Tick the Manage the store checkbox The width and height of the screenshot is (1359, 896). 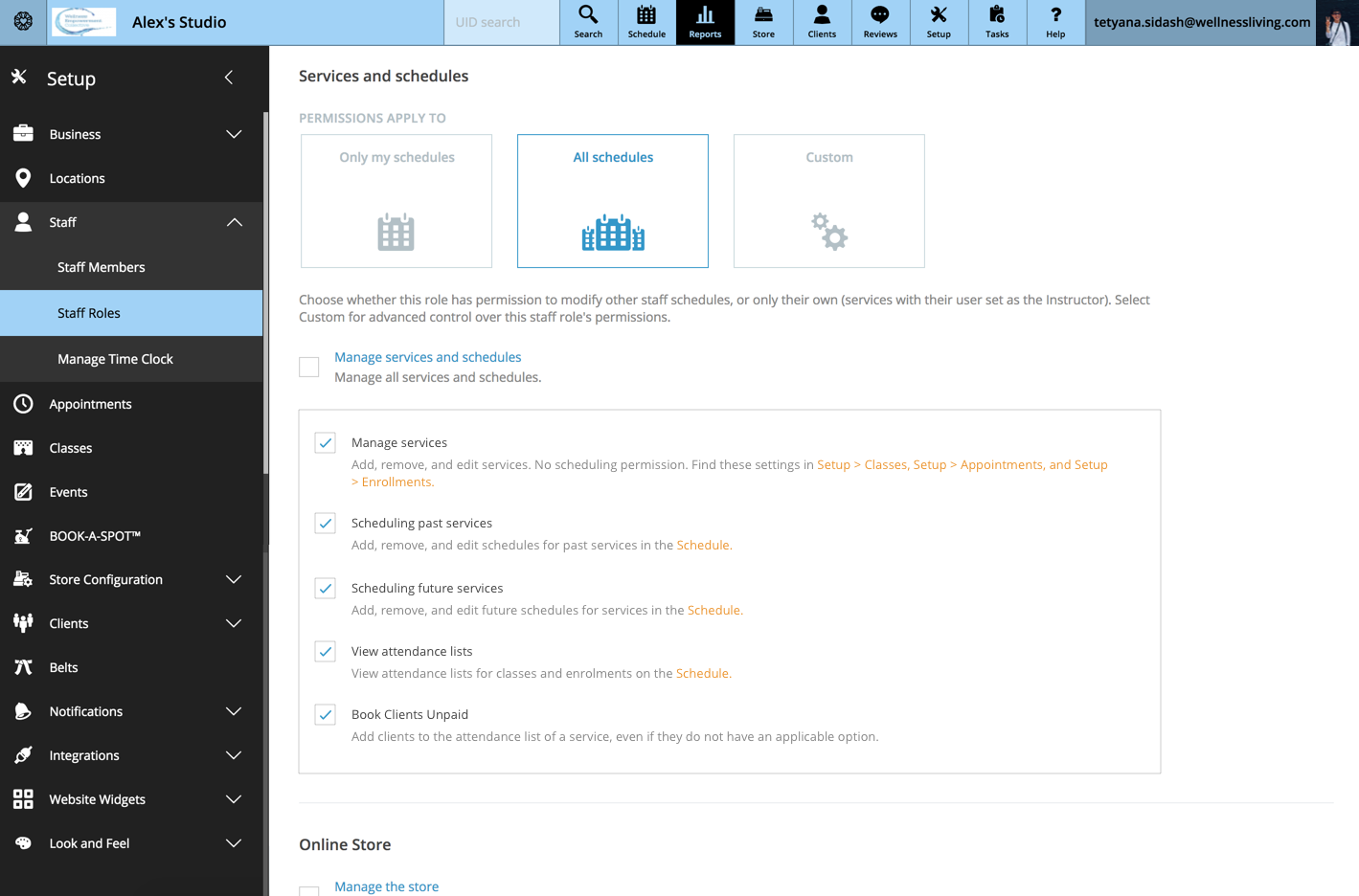tap(309, 891)
